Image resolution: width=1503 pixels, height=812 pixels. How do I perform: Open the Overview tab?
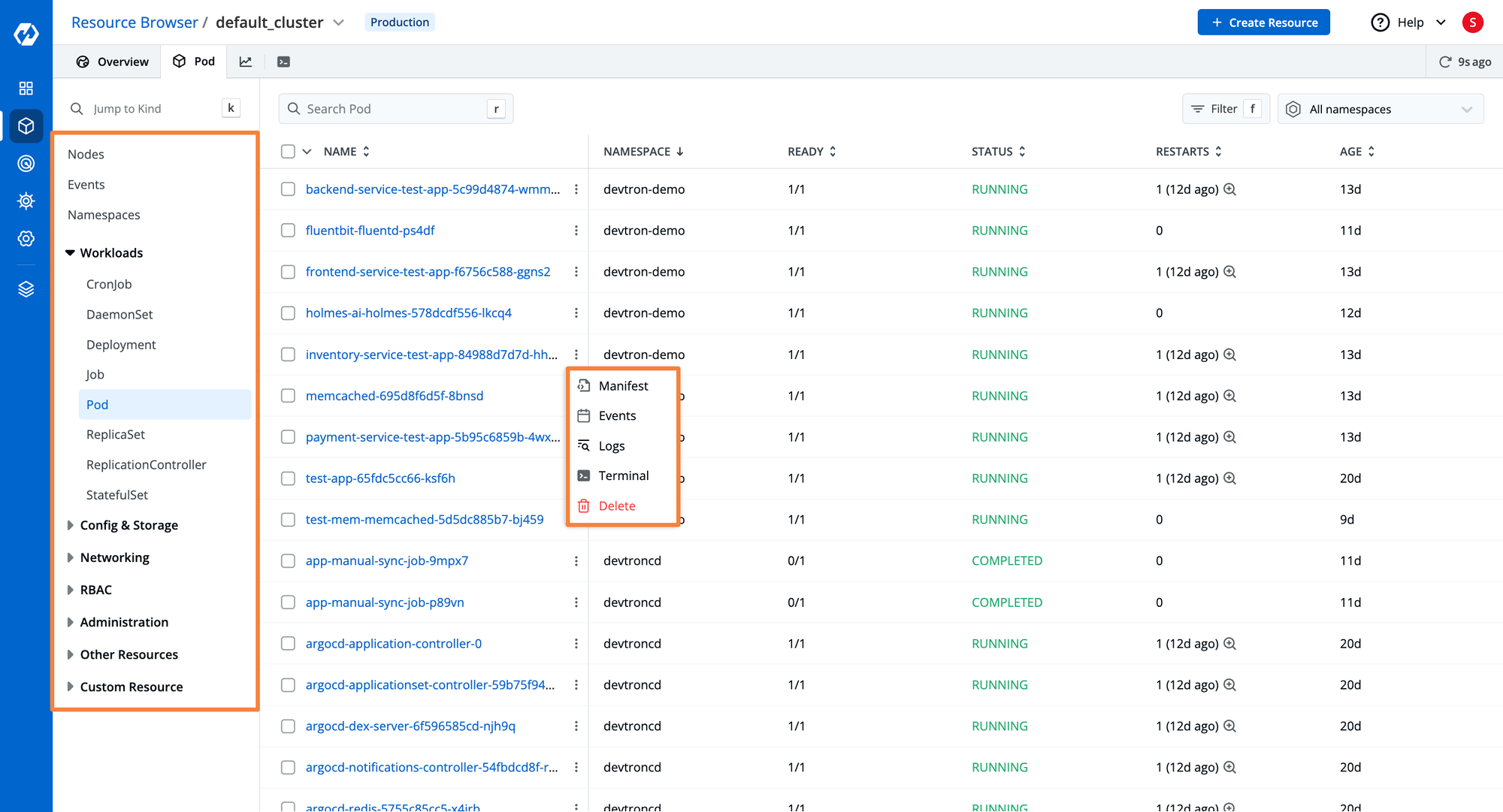pos(111,61)
